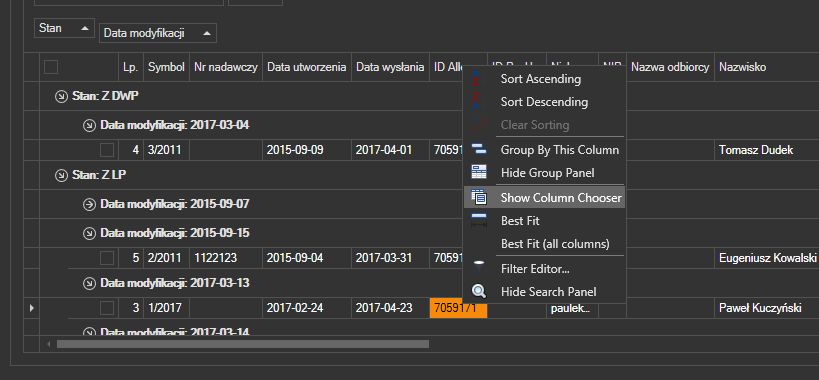The height and width of the screenshot is (380, 819).
Task: Collapse the Data modyfikacji: 2017-03-13 group
Action: pos(89,283)
